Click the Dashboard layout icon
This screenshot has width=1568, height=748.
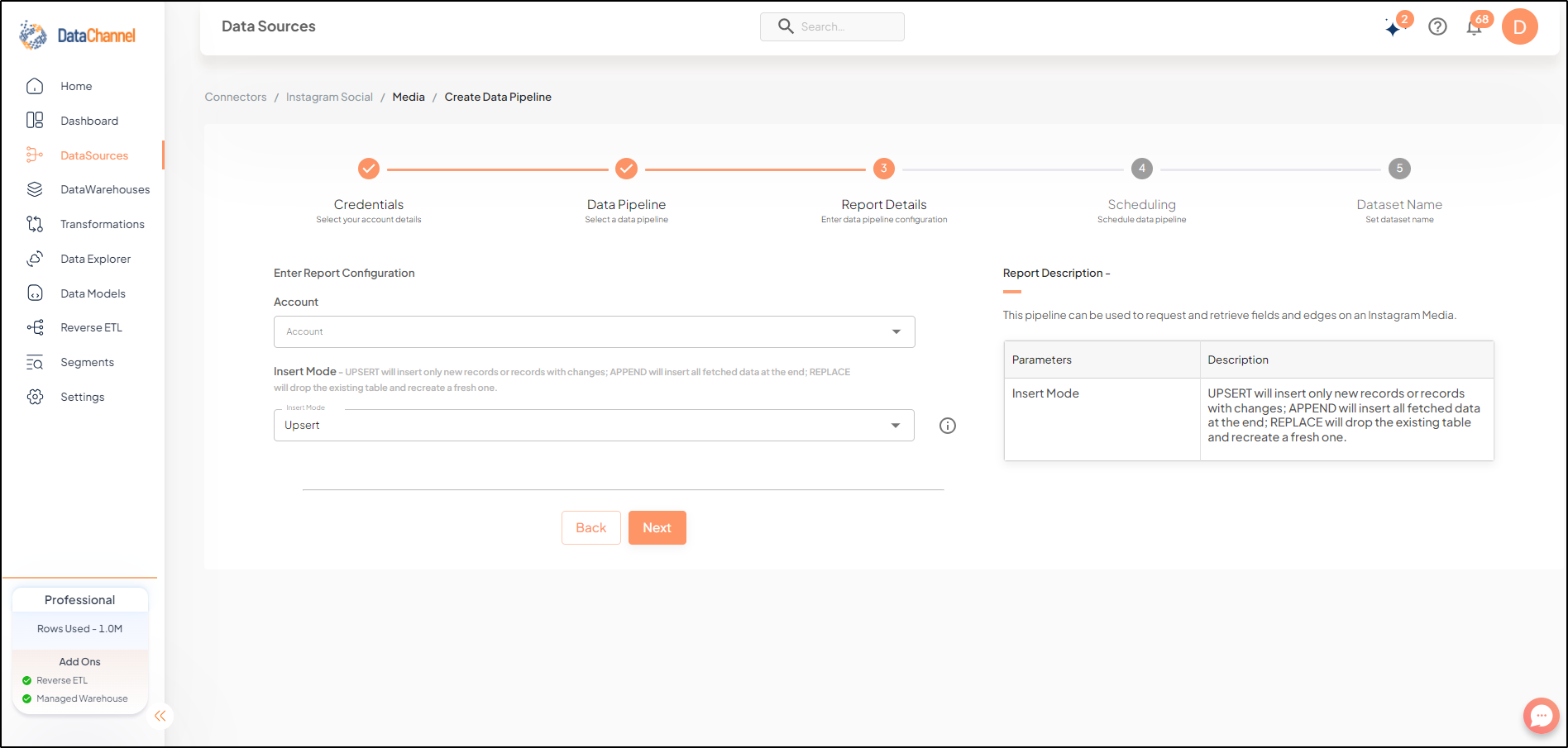point(35,121)
